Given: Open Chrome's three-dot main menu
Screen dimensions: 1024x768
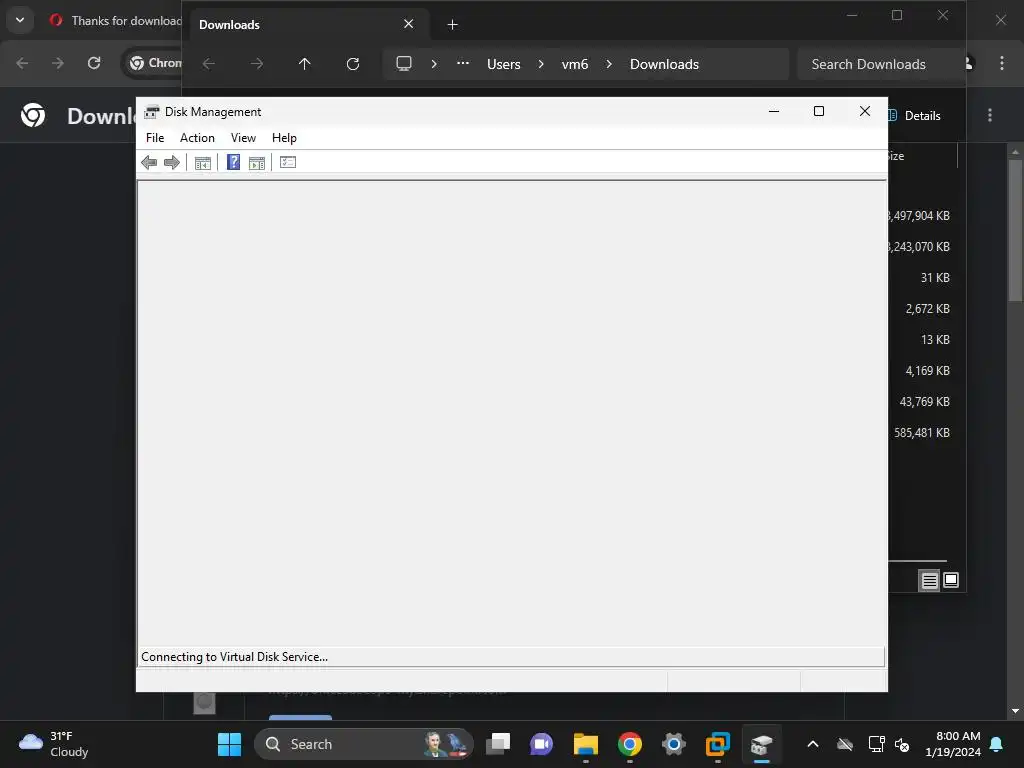Looking at the screenshot, I should pos(1002,63).
